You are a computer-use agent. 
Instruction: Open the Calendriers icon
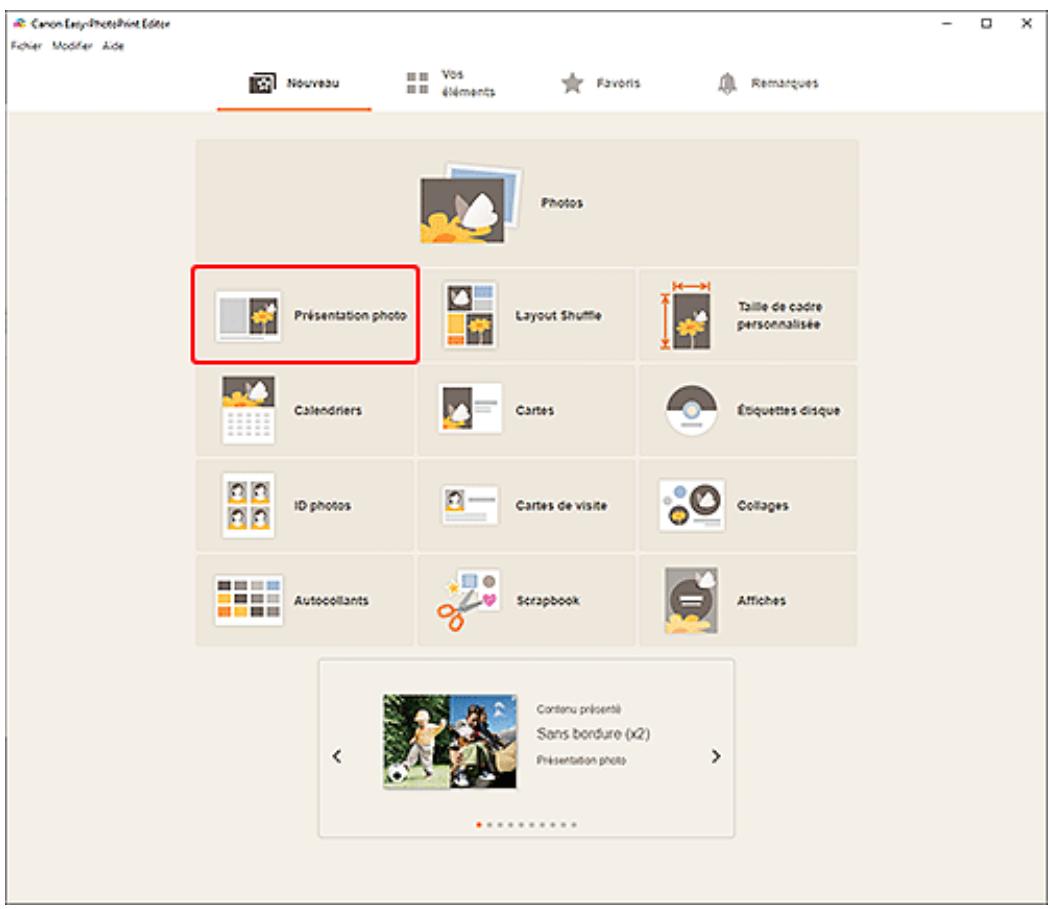click(x=248, y=410)
